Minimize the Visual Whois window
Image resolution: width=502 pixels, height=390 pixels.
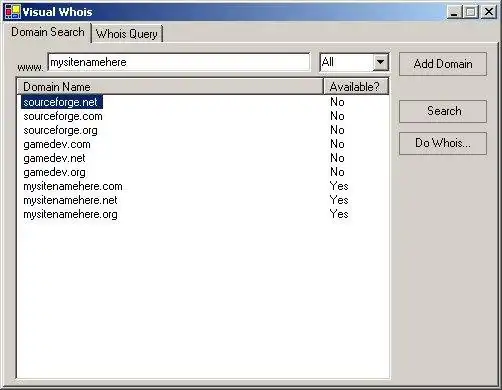pyautogui.click(x=454, y=12)
